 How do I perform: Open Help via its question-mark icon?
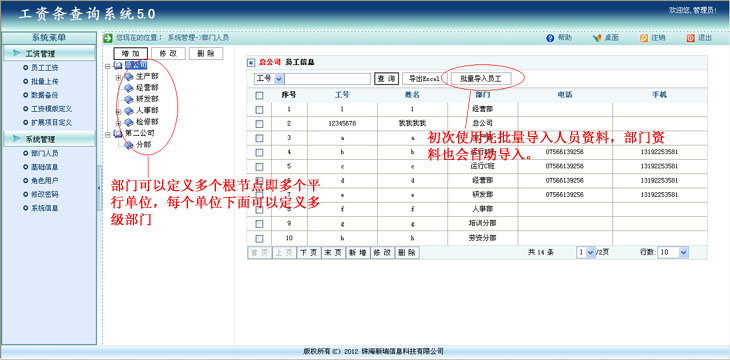tap(550, 38)
